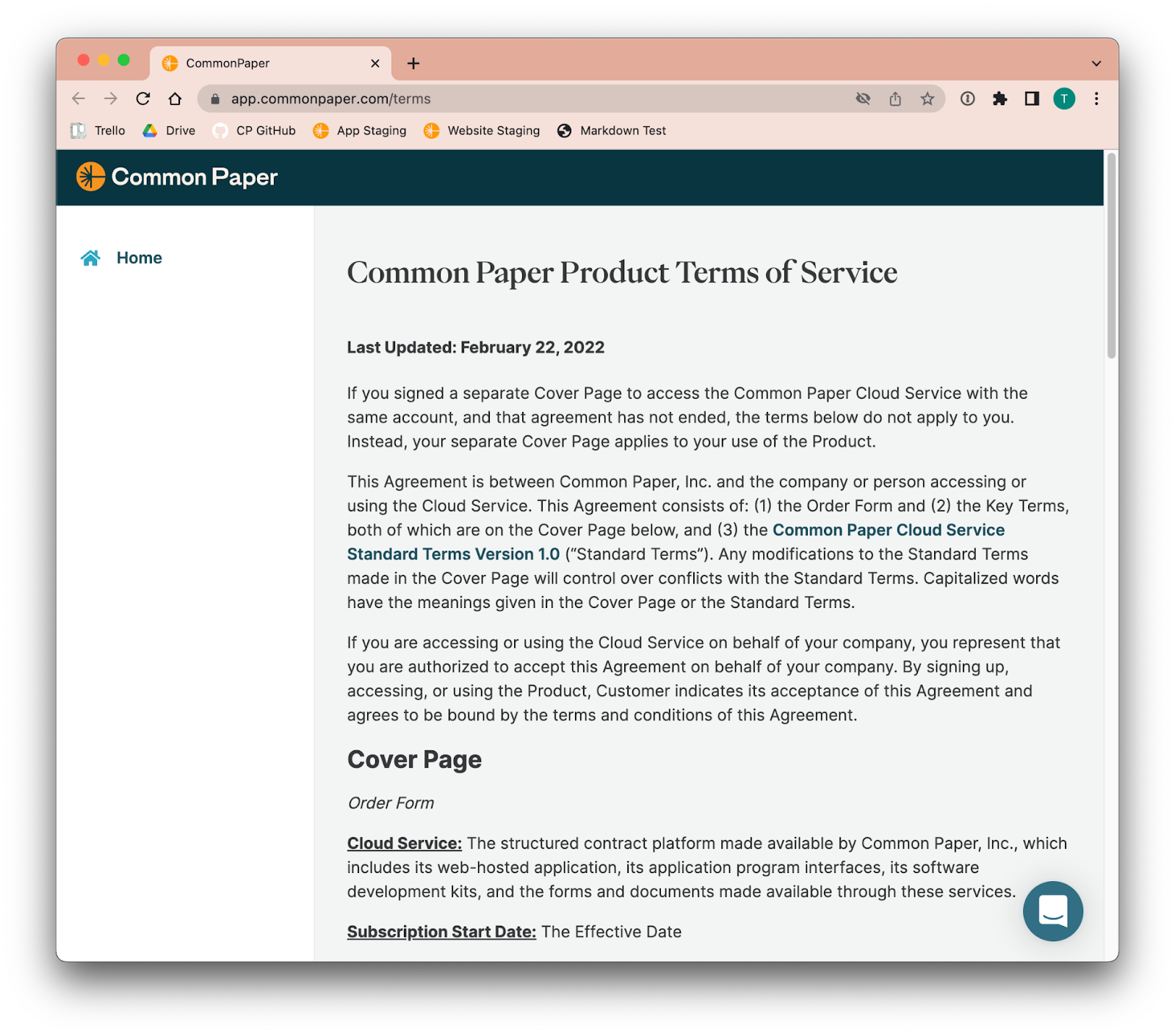1175x1036 pixels.
Task: Click the browser forward arrow
Action: point(111,98)
